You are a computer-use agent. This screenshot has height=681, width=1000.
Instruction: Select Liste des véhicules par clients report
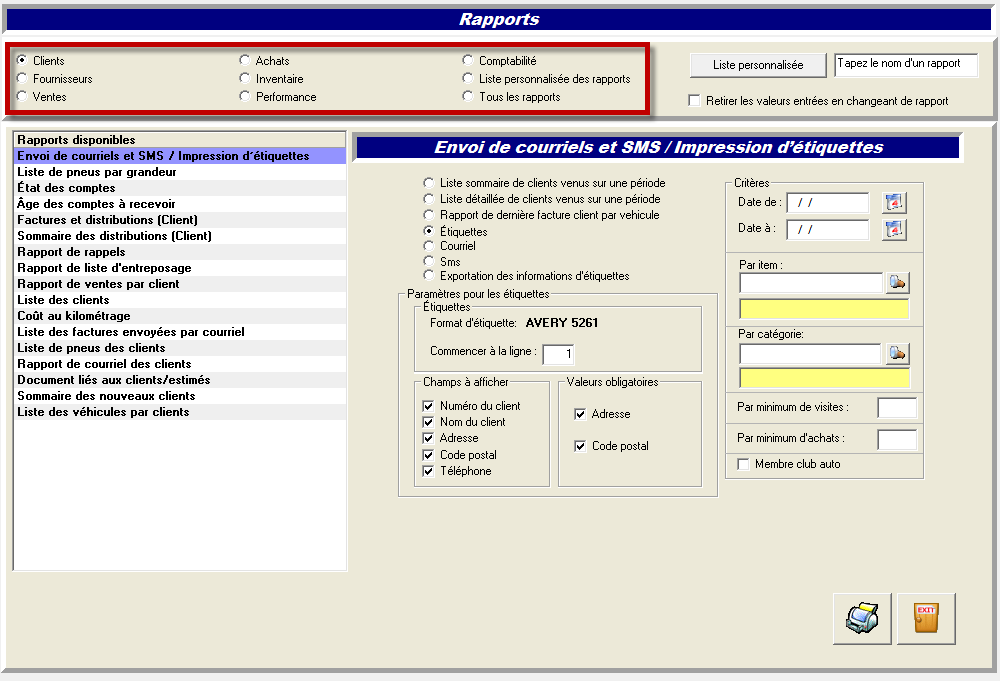click(x=180, y=412)
